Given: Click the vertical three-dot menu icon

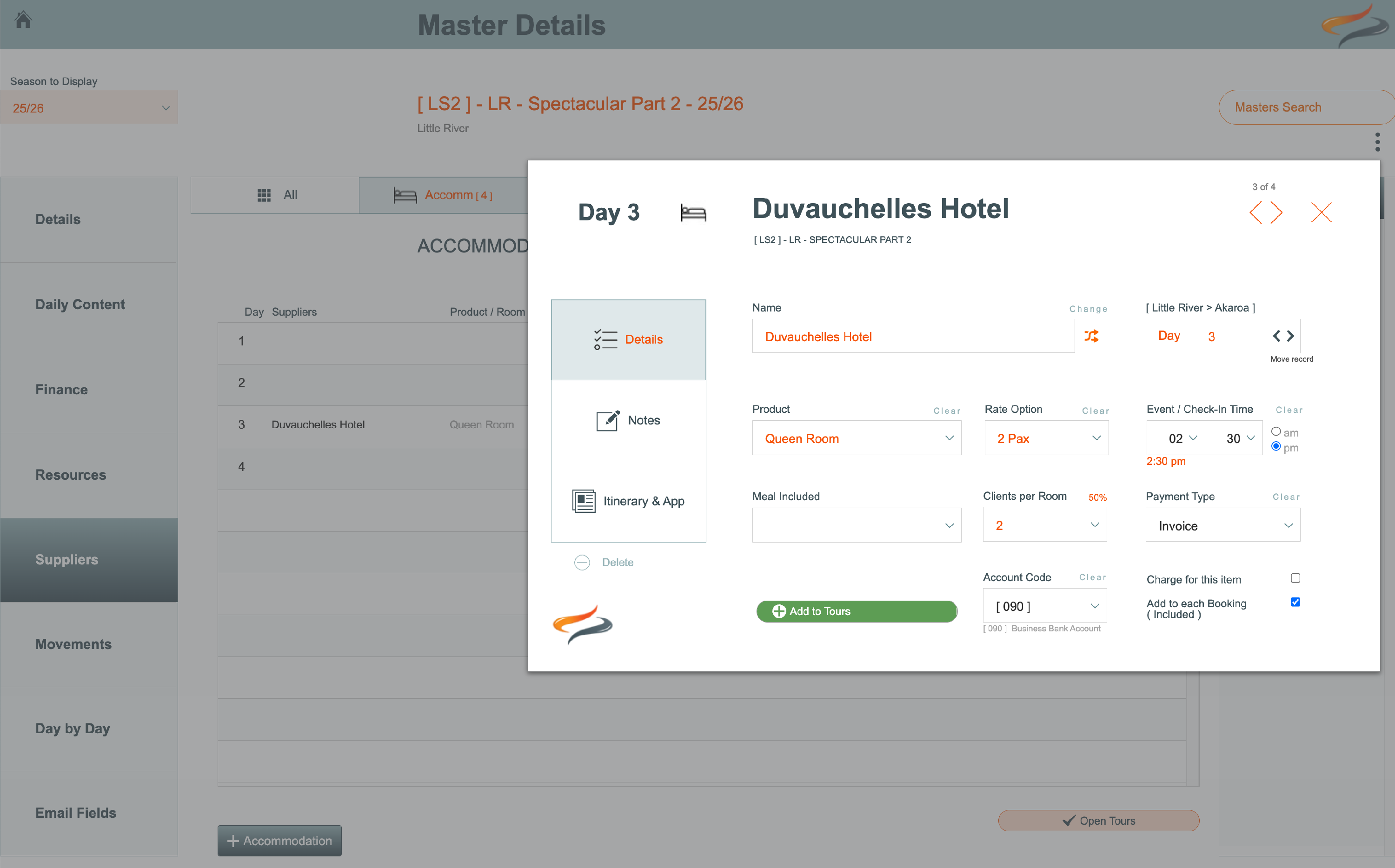Looking at the screenshot, I should click(1377, 142).
